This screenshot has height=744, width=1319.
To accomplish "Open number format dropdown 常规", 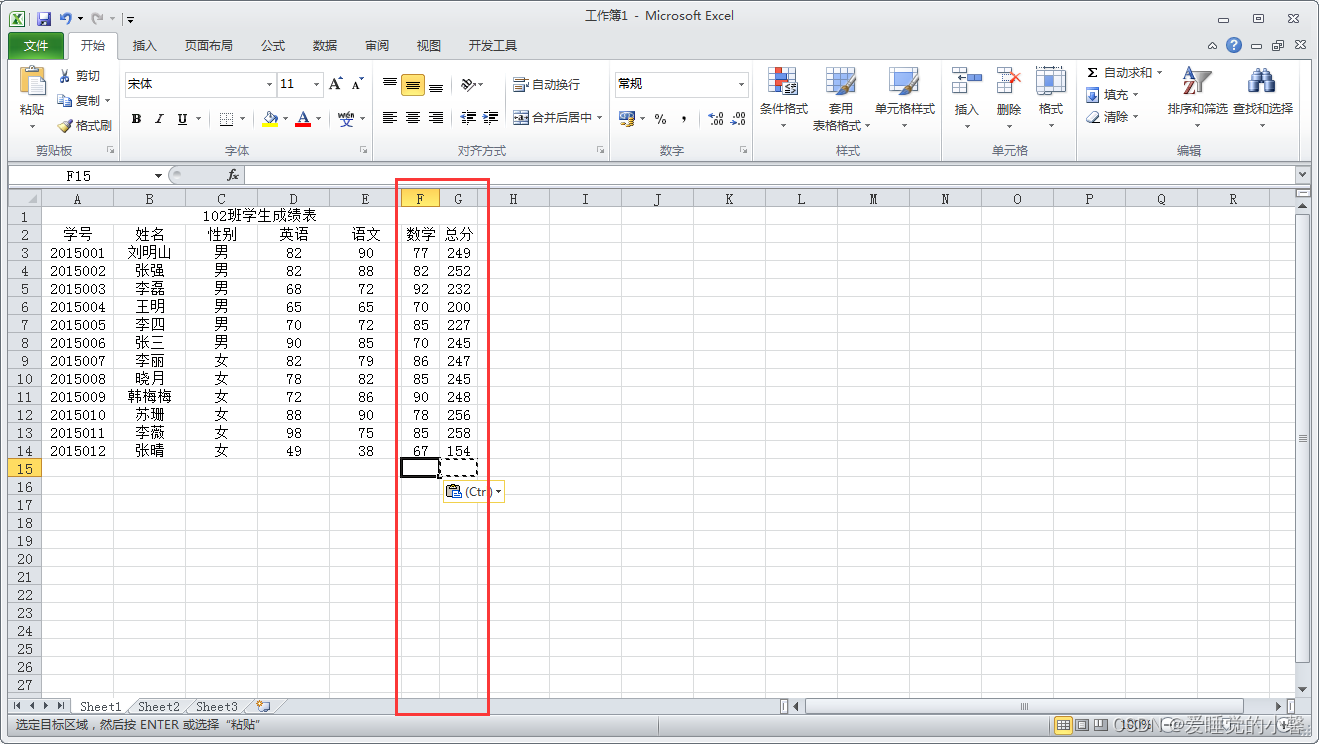I will (x=741, y=84).
